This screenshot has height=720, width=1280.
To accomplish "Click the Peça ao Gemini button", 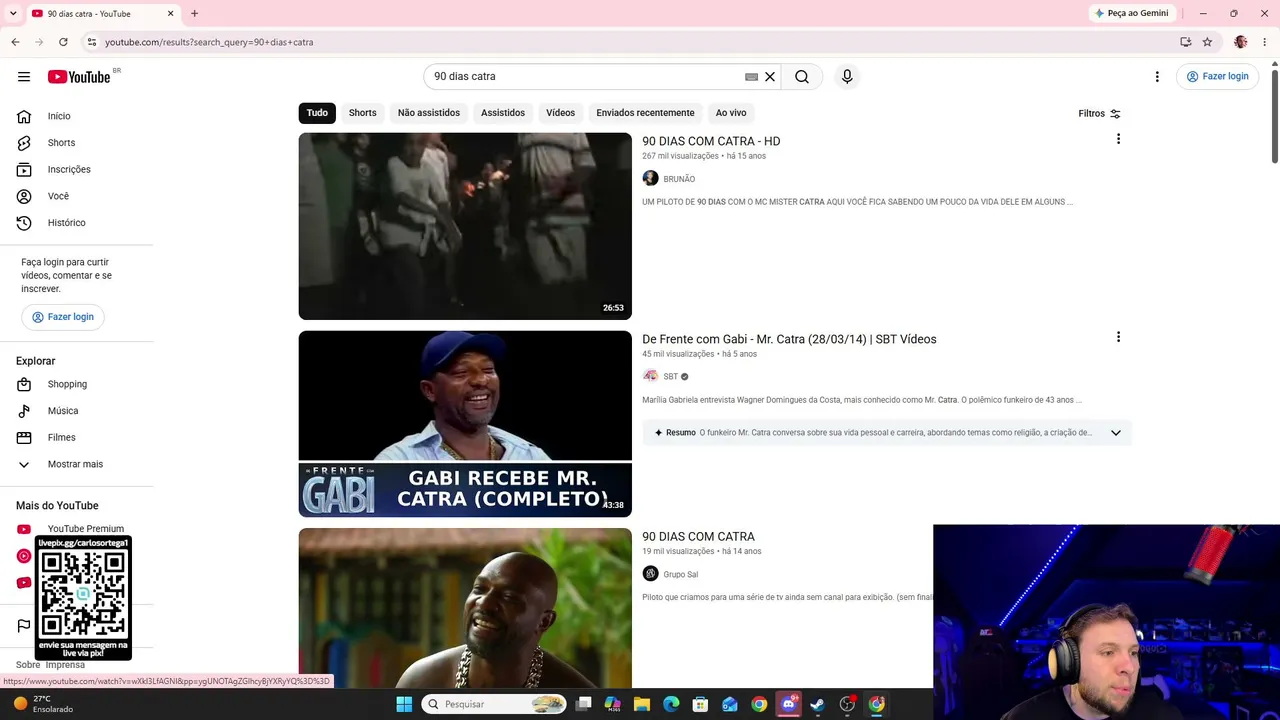I will [1132, 13].
